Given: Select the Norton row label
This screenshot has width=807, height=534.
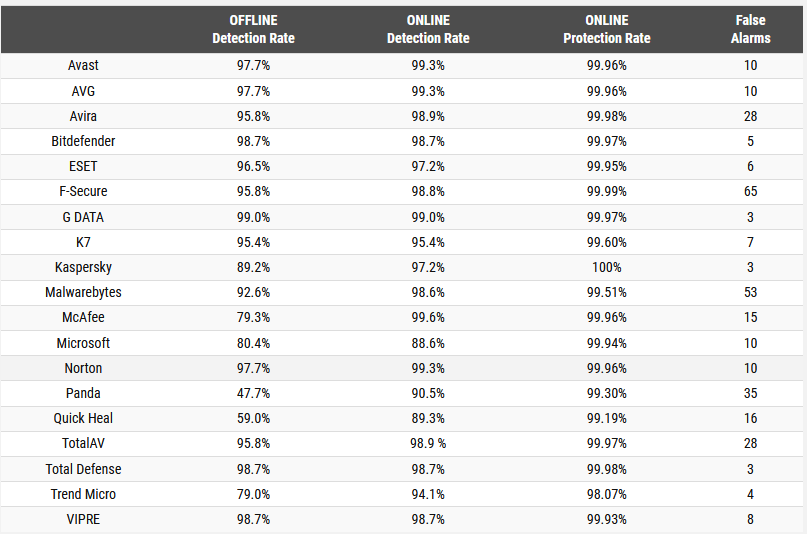Looking at the screenshot, I should 83,368.
